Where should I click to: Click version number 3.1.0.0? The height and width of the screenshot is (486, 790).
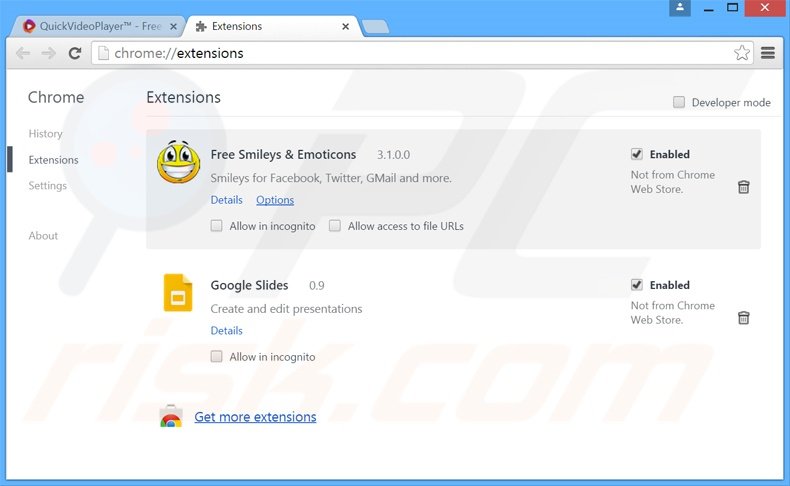(393, 155)
